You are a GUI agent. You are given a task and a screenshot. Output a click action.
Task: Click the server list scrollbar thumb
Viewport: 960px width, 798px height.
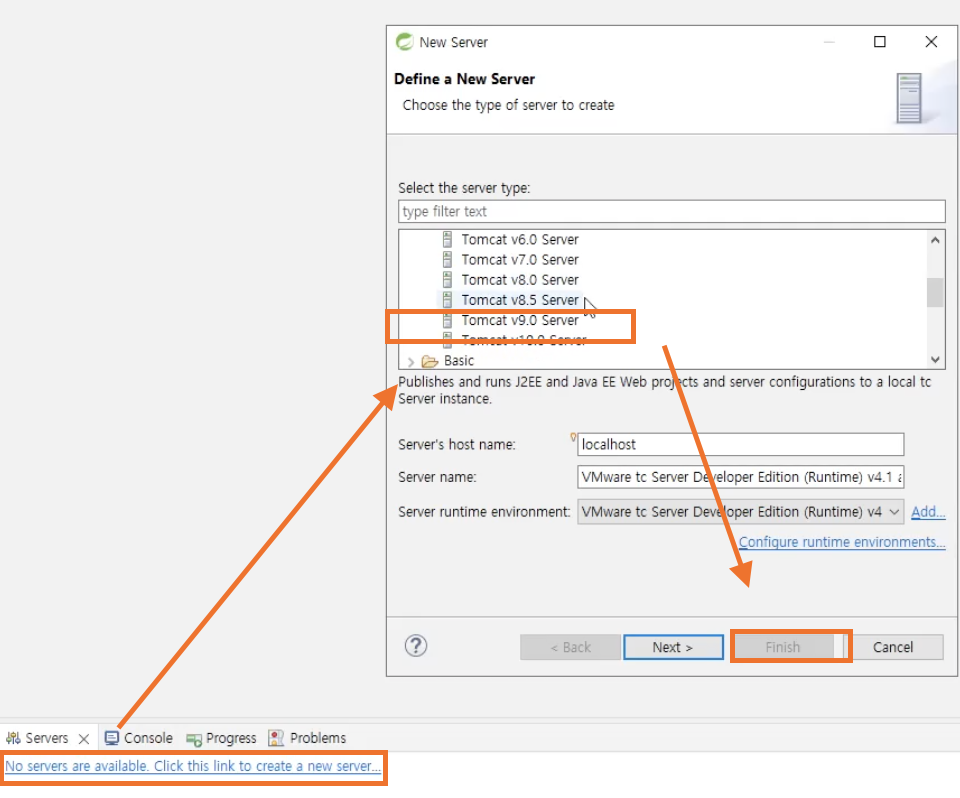coord(935,292)
